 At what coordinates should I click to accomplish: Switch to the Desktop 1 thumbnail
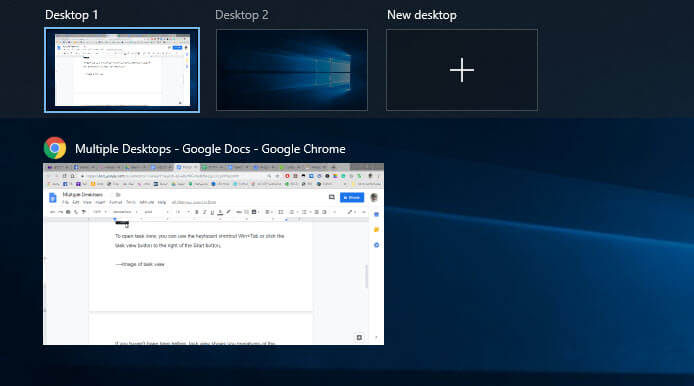[x=122, y=70]
